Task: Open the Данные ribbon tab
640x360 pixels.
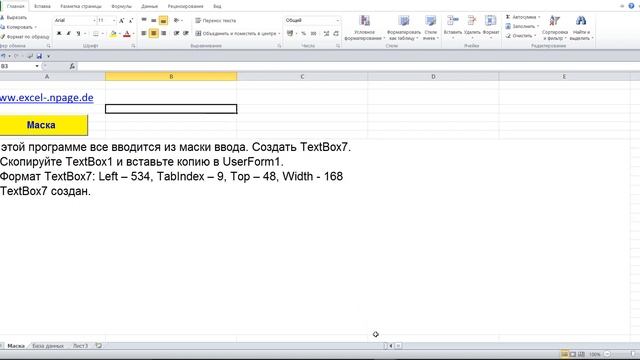Action: [x=149, y=7]
